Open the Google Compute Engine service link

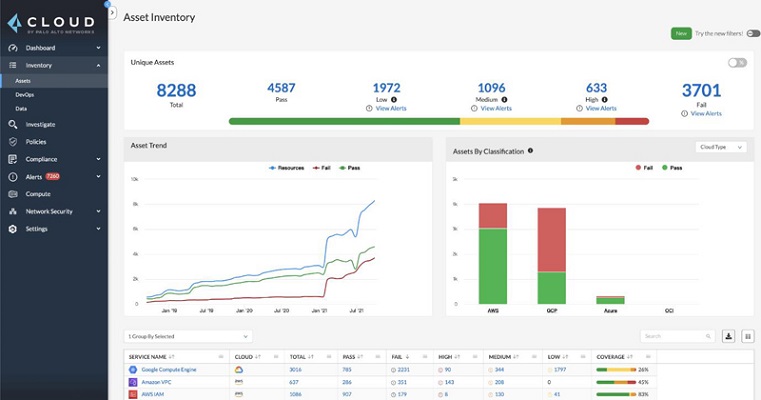168,370
